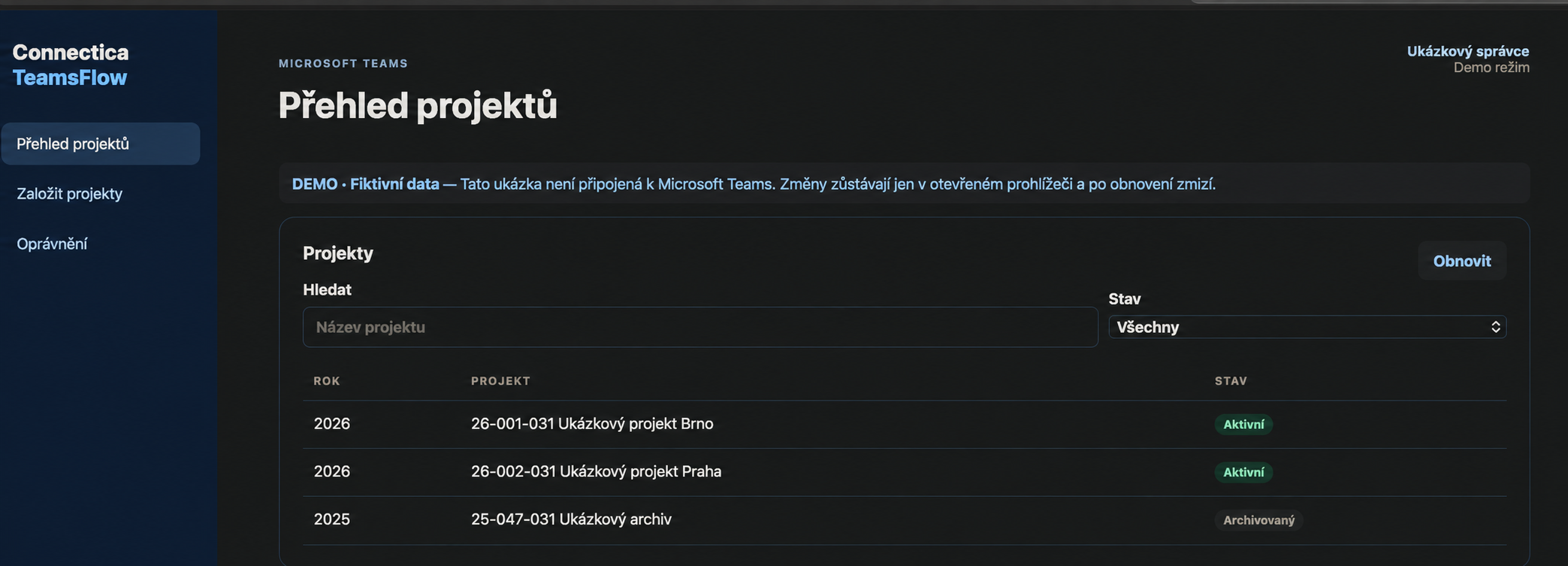Click the Obnovit button

pyautogui.click(x=1461, y=261)
